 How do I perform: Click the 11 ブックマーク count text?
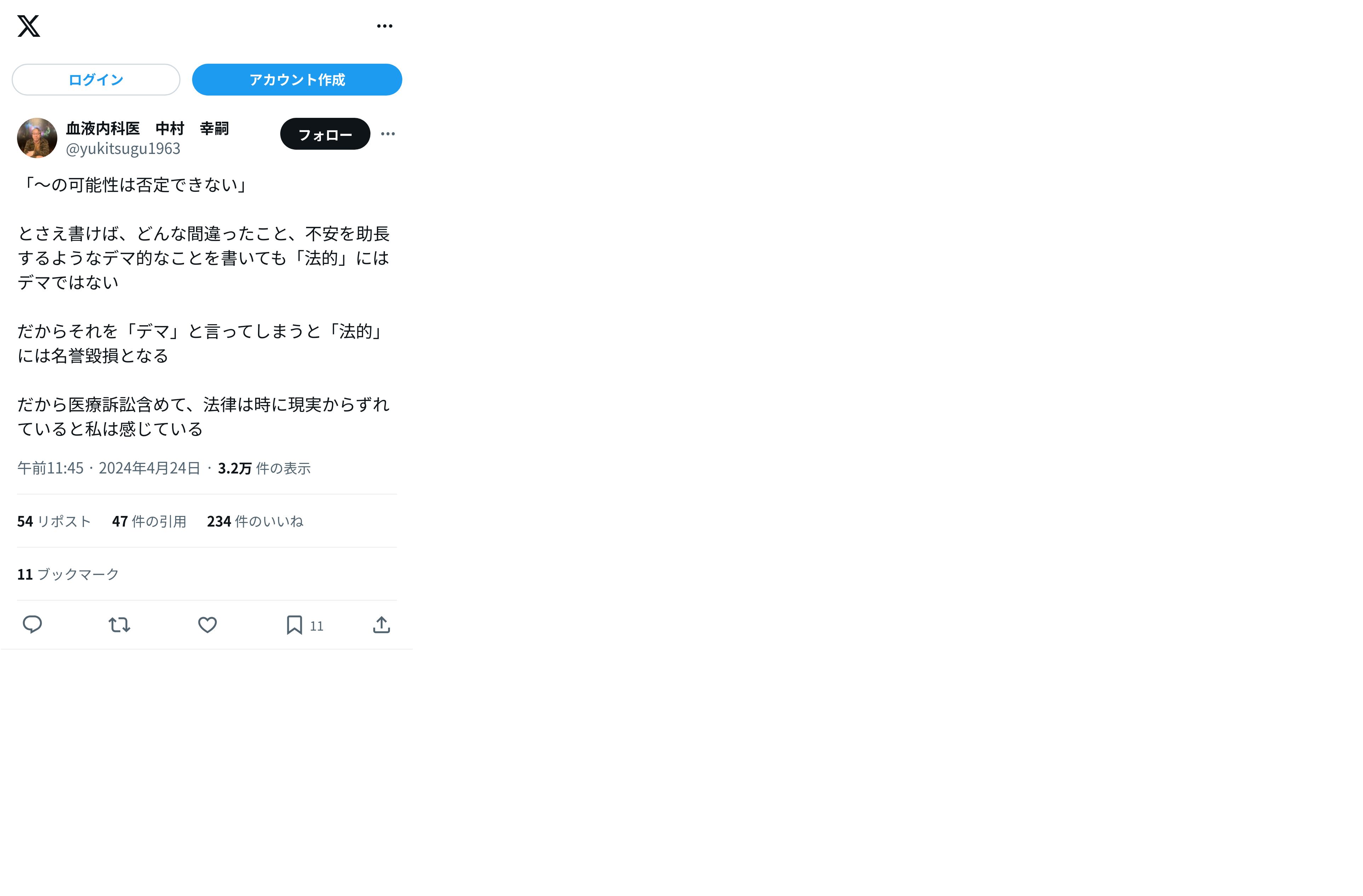coord(68,574)
